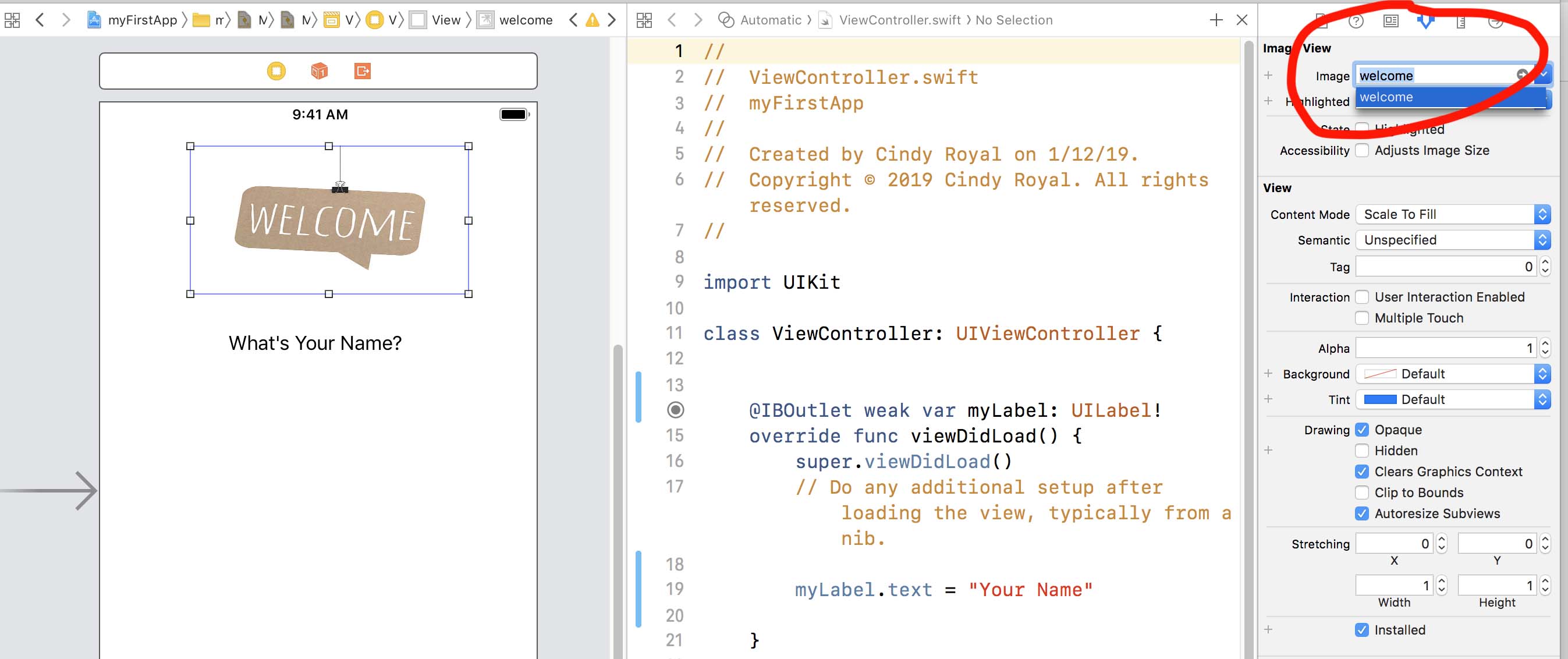Image resolution: width=1568 pixels, height=659 pixels.
Task: Open the Quick Help inspector
Action: [1356, 22]
